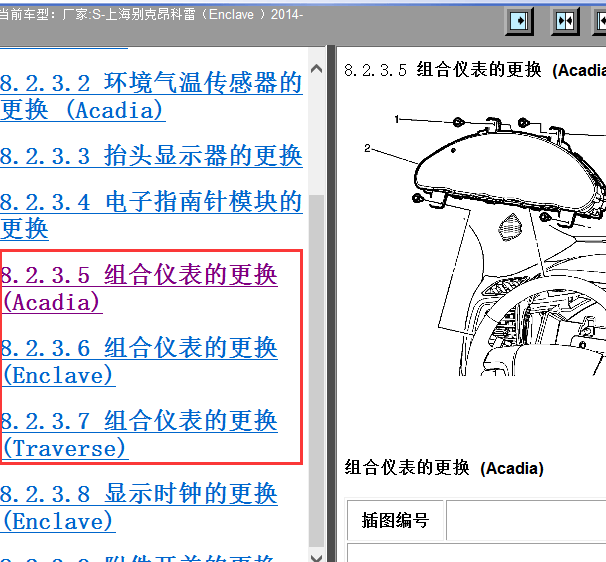This screenshot has height=562, width=606.
Task: Open link 8.2.3.4 电子指南针模块的更换
Action: [151, 215]
